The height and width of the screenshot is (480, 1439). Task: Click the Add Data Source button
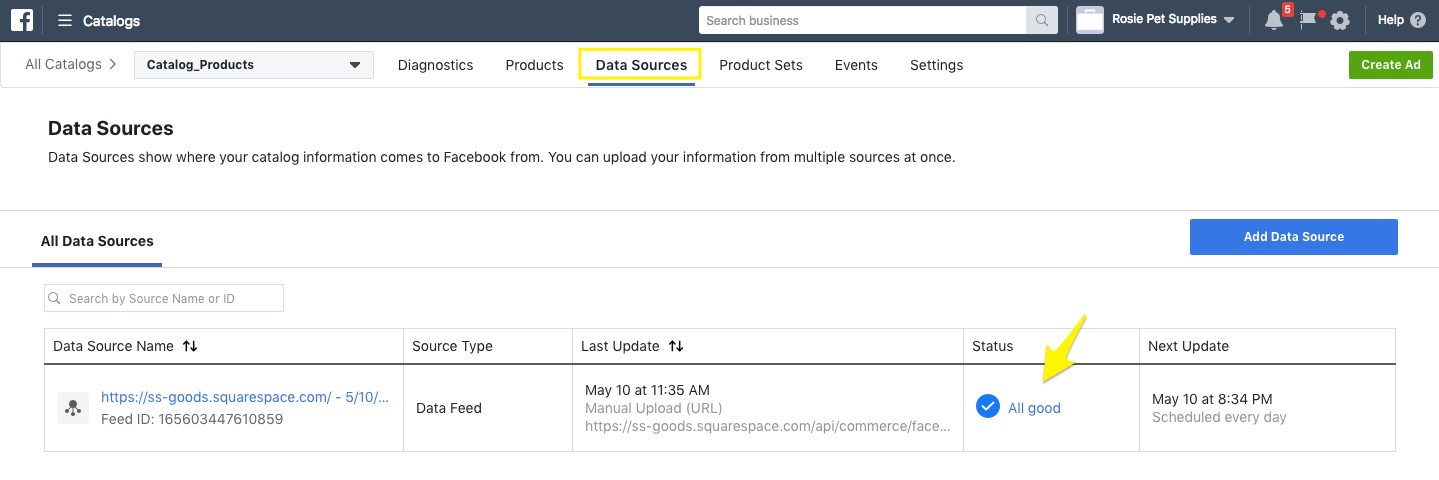coord(1293,237)
